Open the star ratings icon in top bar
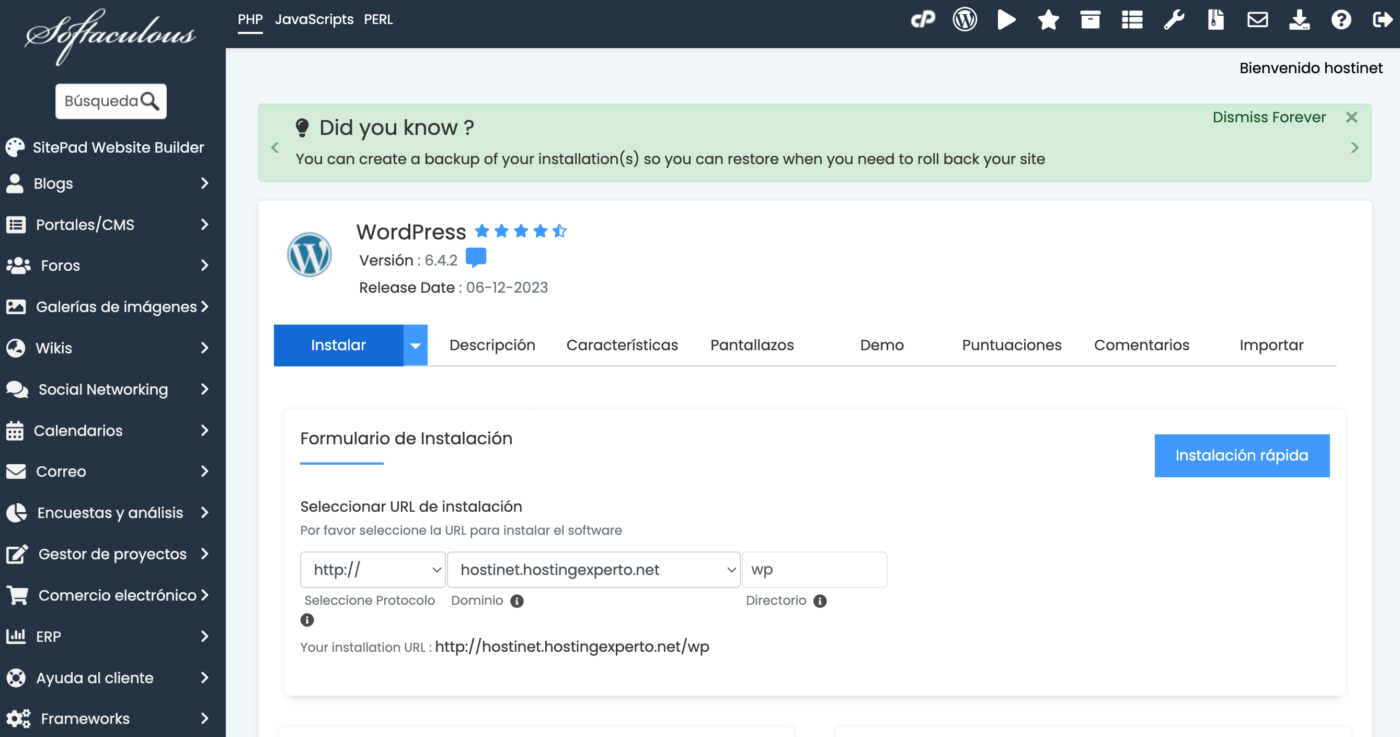Viewport: 1400px width, 737px height. click(x=1048, y=19)
